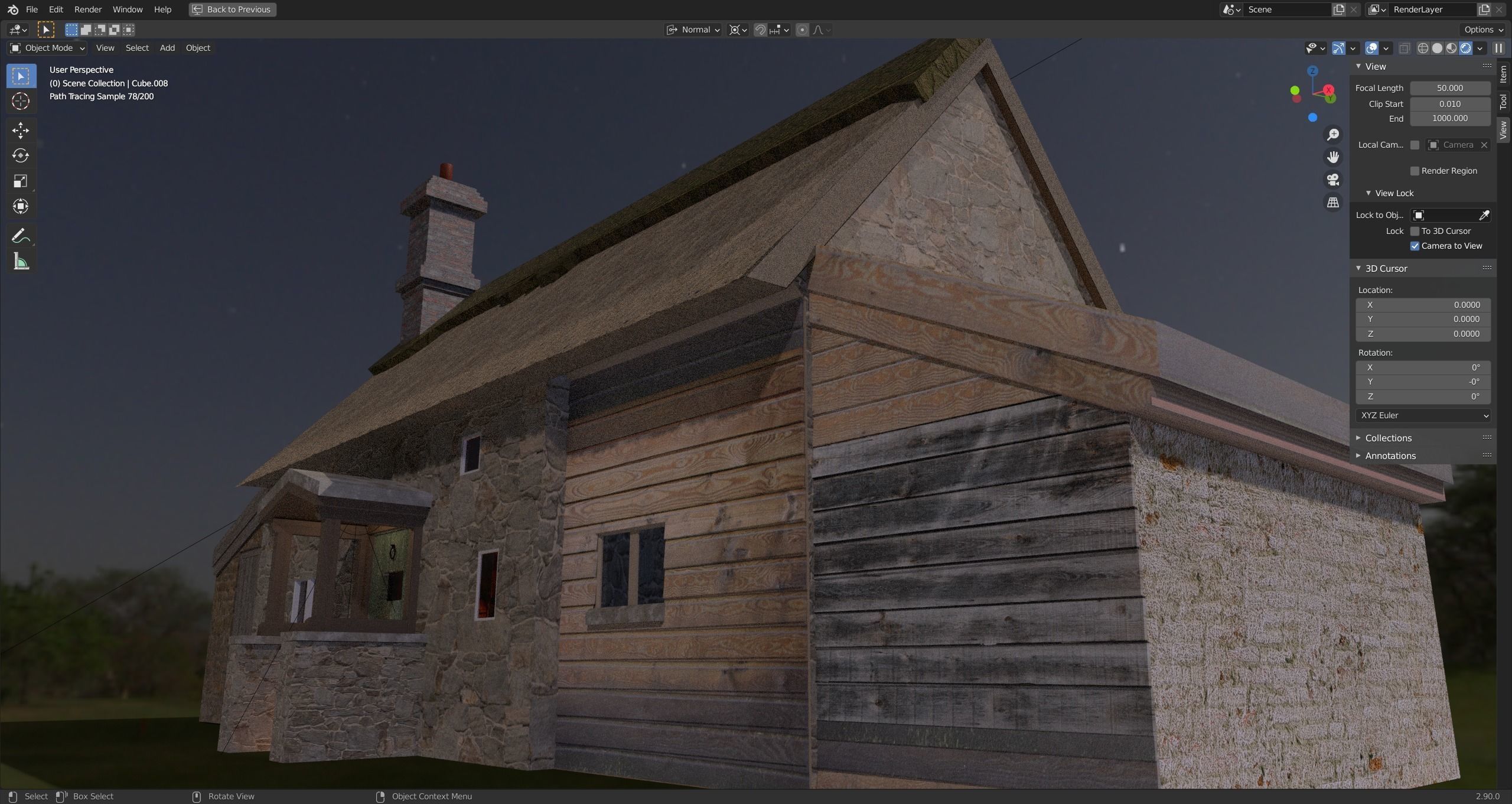This screenshot has width=1512, height=804.
Task: Select the Measure tool
Action: [21, 261]
